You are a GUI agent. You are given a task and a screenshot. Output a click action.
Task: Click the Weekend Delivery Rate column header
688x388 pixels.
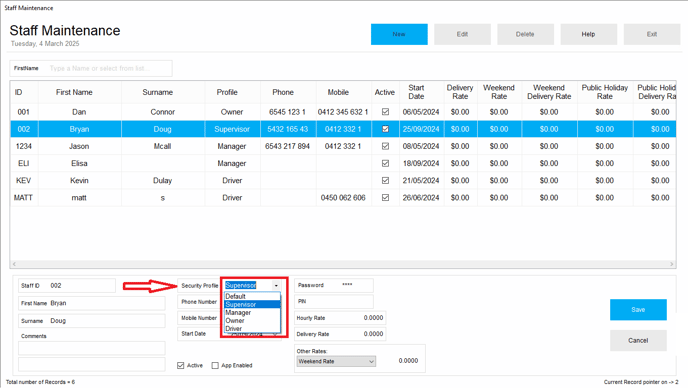[x=549, y=92]
